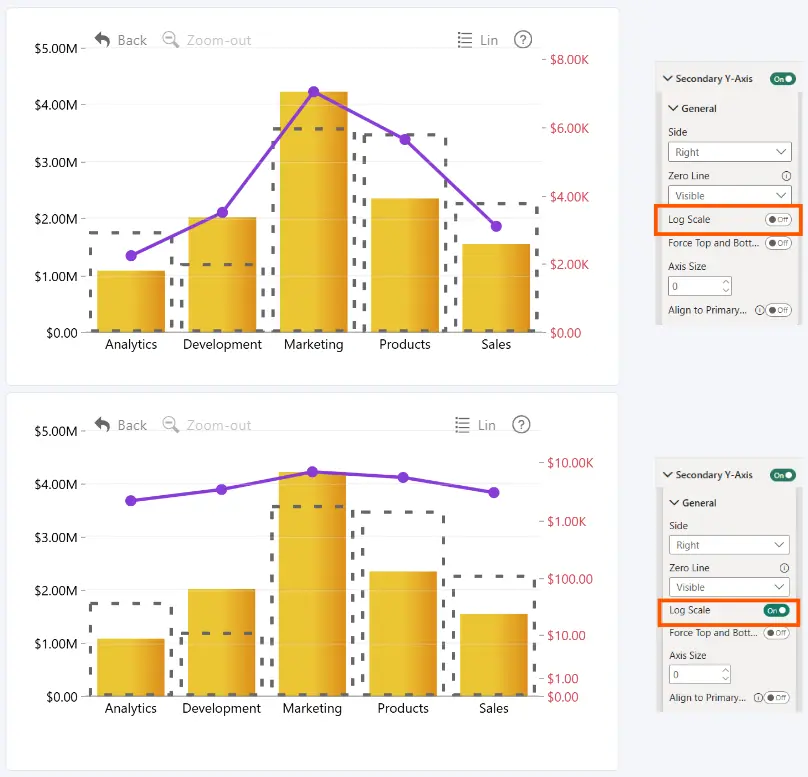Screen dimensions: 808x777
Task: Click the Lin scale icon in upper chart
Action: click(465, 40)
